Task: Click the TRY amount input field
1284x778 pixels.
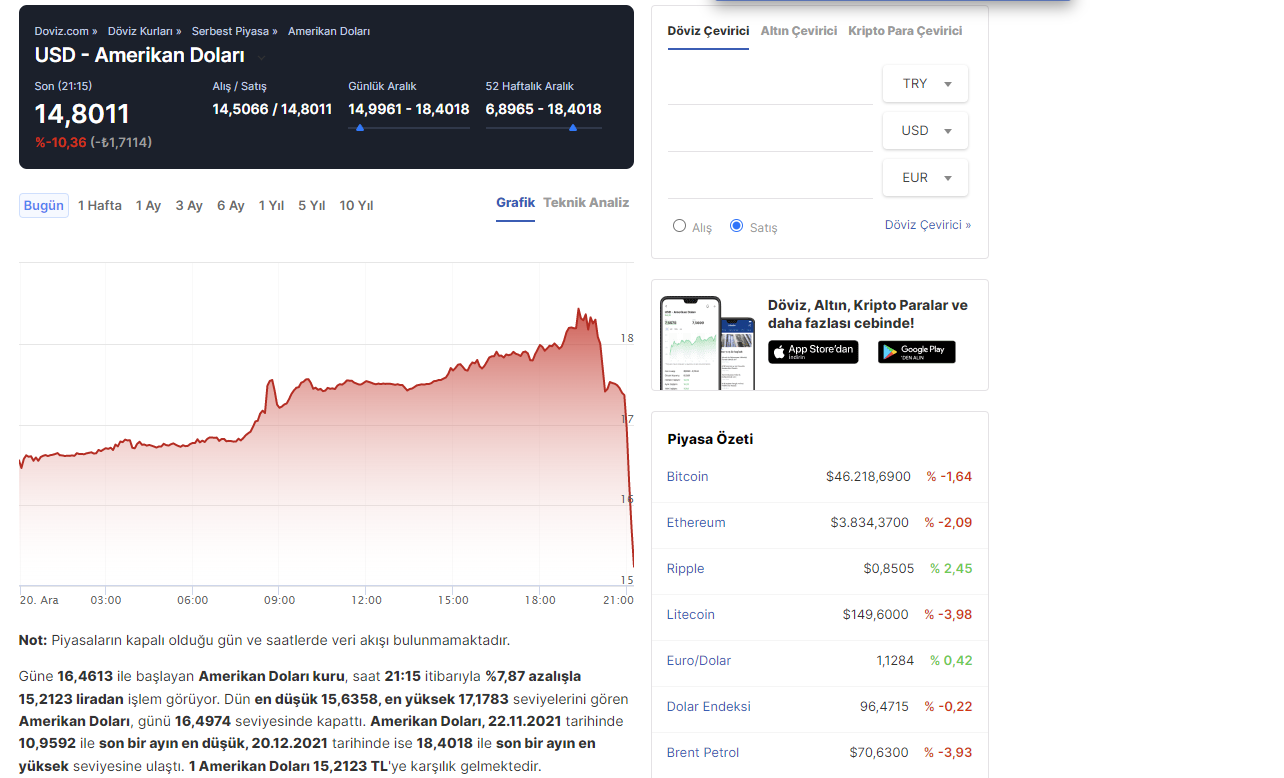Action: point(770,87)
